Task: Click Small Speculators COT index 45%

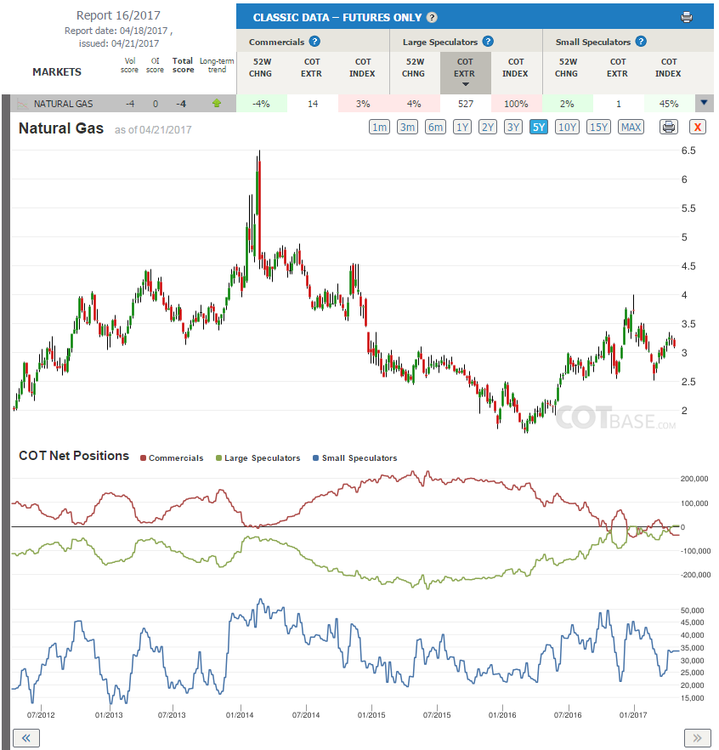Action: (x=669, y=104)
